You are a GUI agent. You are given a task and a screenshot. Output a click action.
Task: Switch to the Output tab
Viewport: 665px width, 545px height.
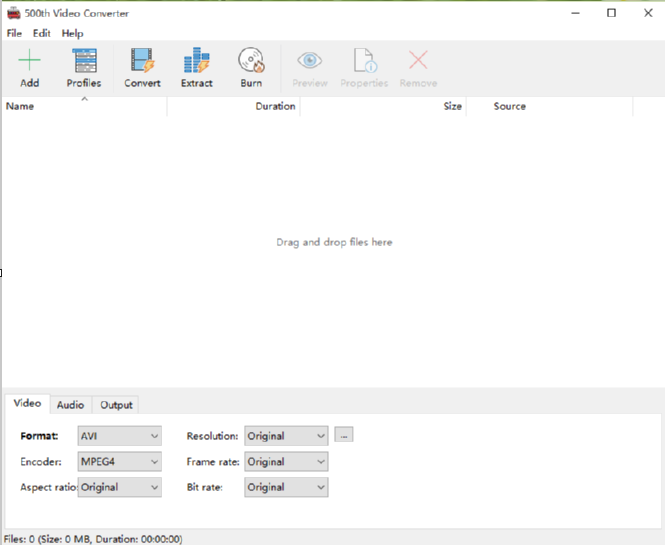tap(116, 405)
